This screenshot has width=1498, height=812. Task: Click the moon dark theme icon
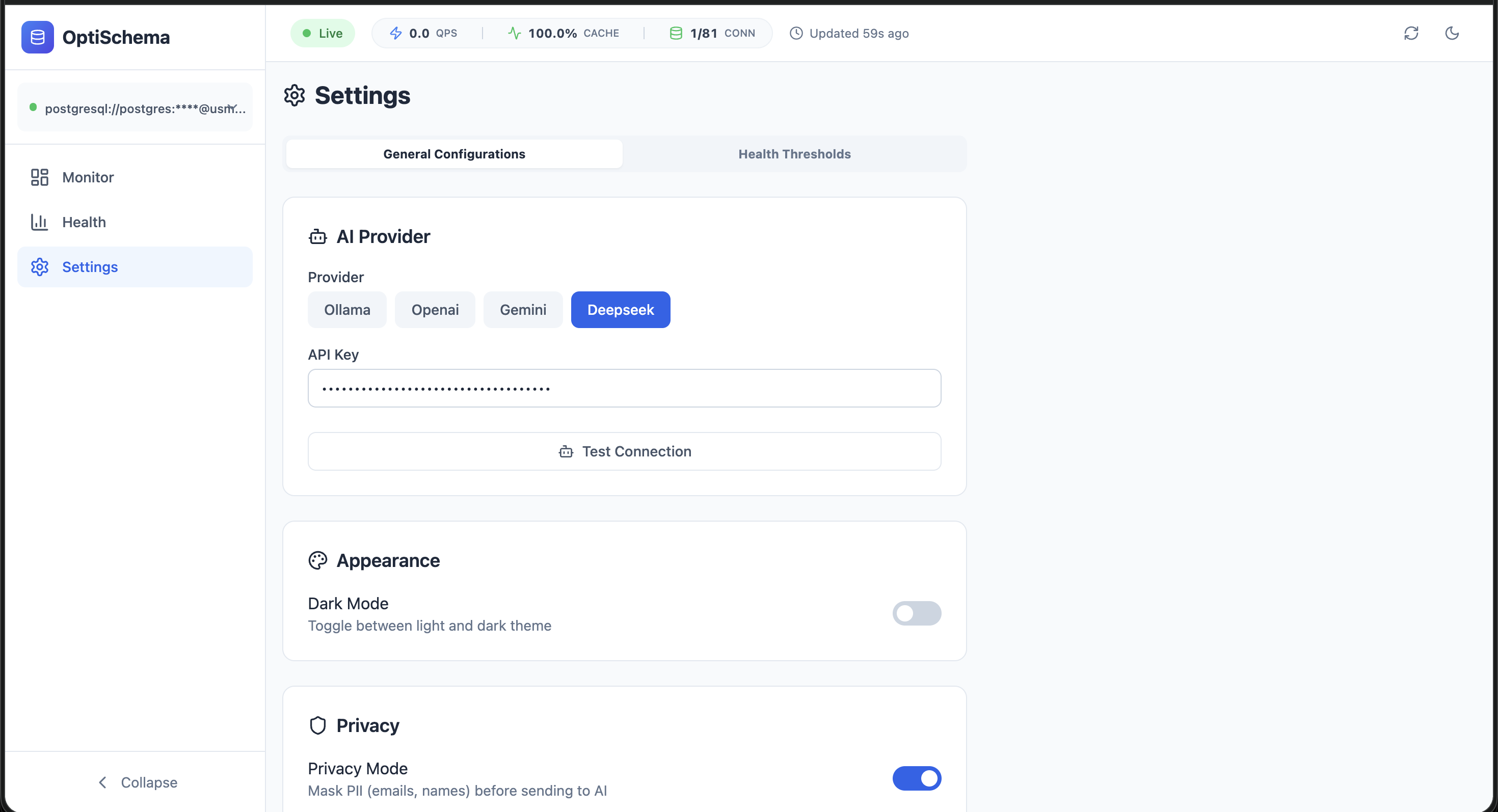(1452, 33)
